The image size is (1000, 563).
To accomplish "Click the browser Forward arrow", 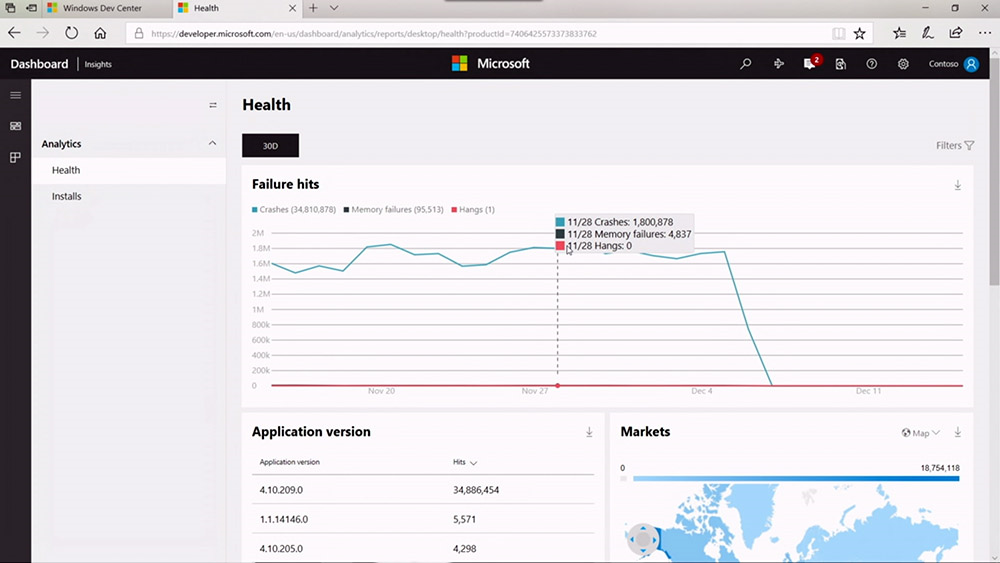I will (x=43, y=33).
